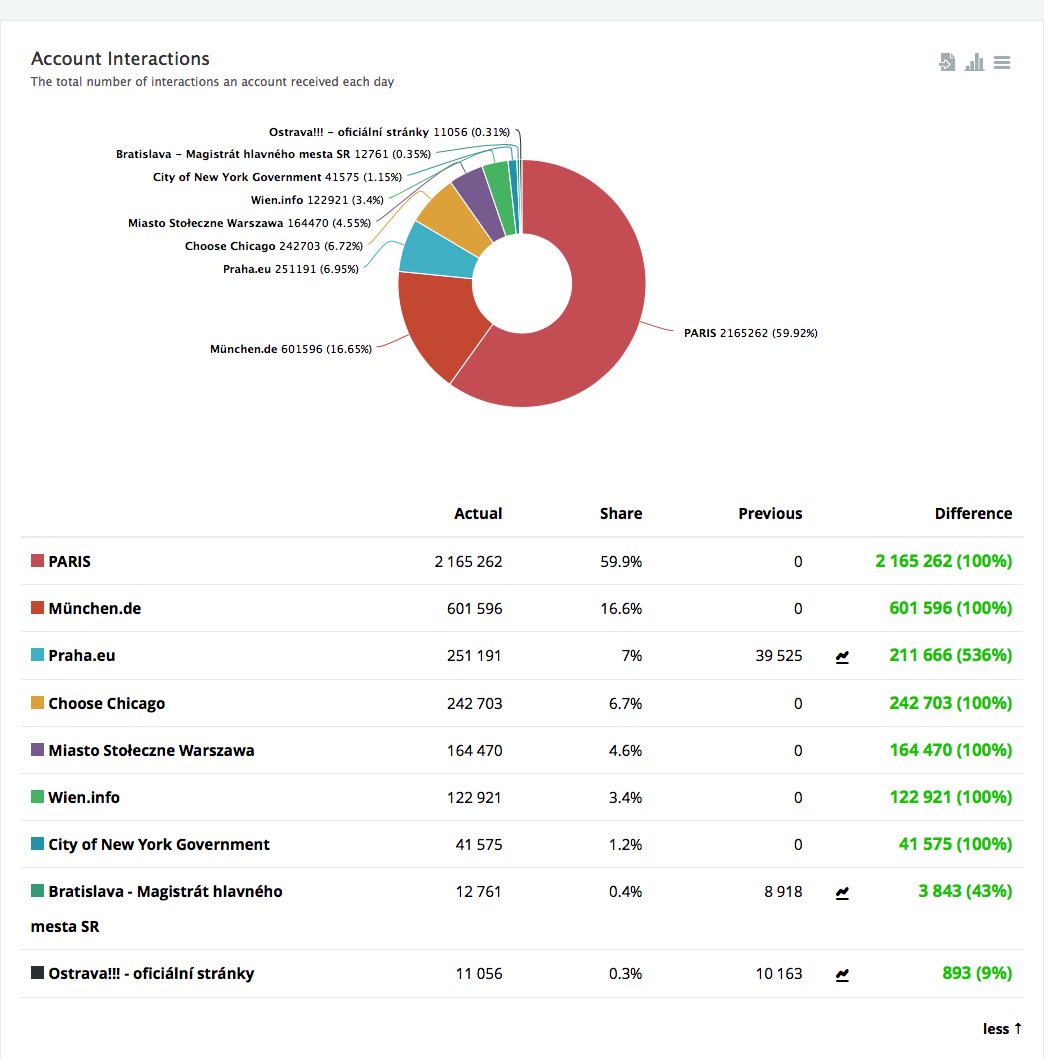Click City of New York Government swatch
Viewport: 1044px width, 1058px height.
(38, 843)
